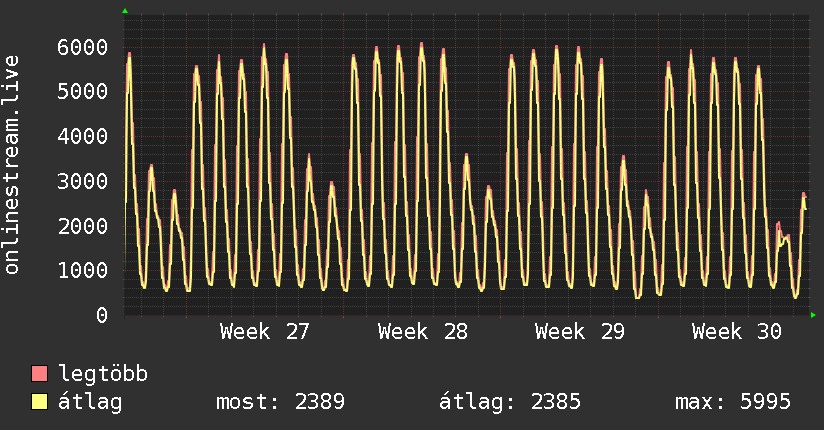Click the yellow átlag legend swatch

click(39, 401)
